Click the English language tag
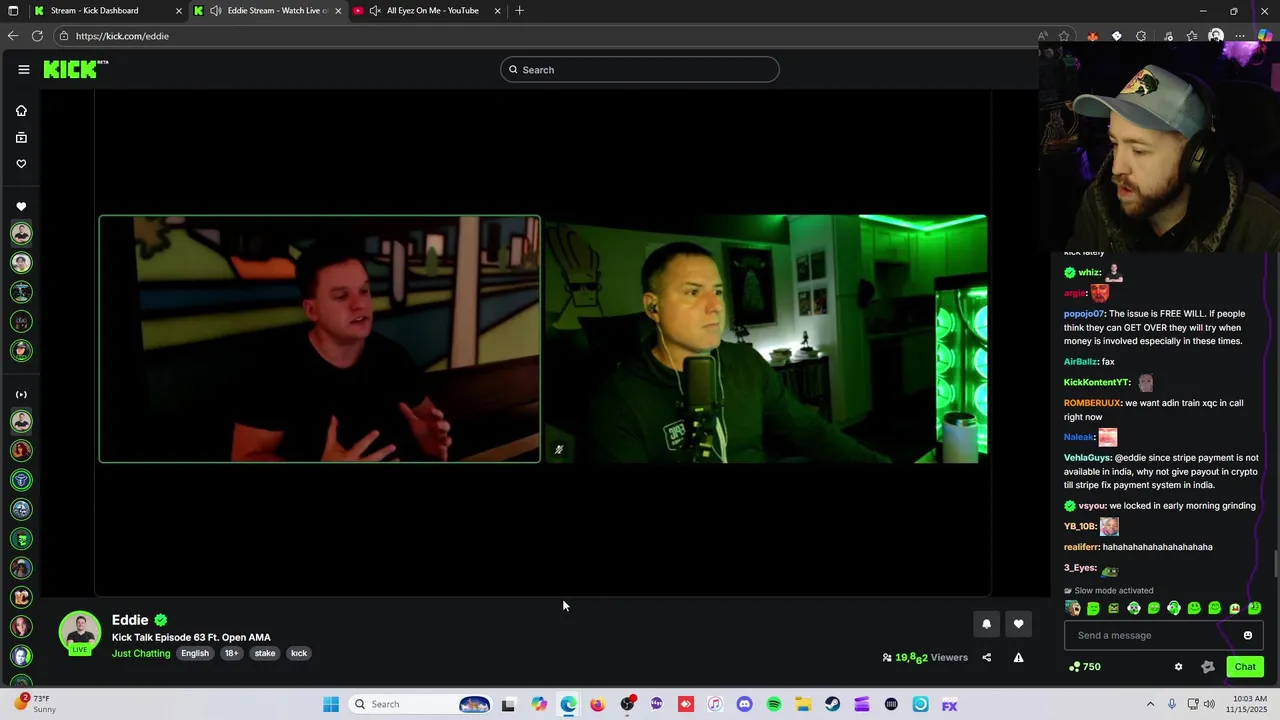 coord(195,653)
